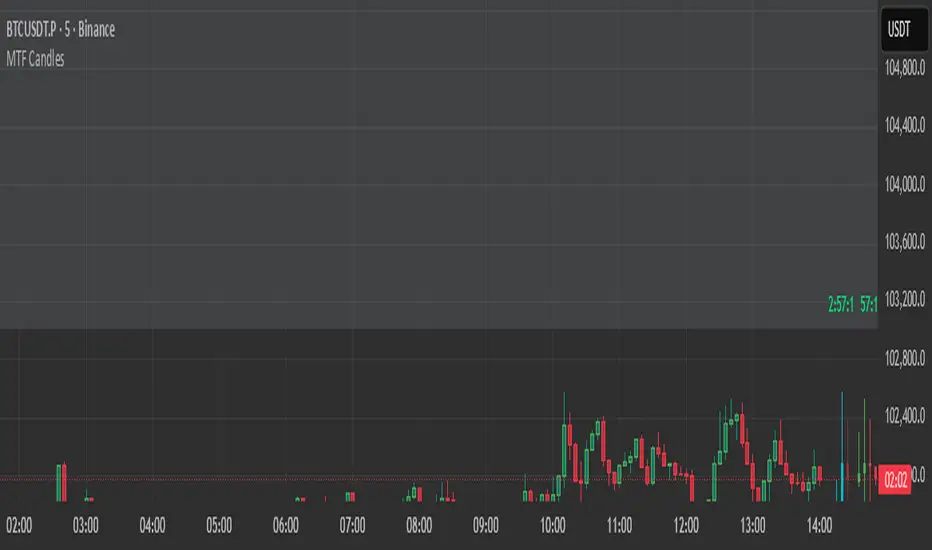Screen dimensions: 932x550
Task: Click the 14:00 time axis label
Action: pyautogui.click(x=820, y=526)
